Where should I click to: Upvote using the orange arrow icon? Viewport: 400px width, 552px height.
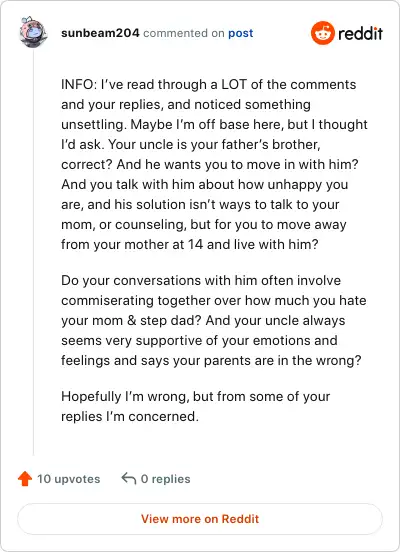[25, 479]
